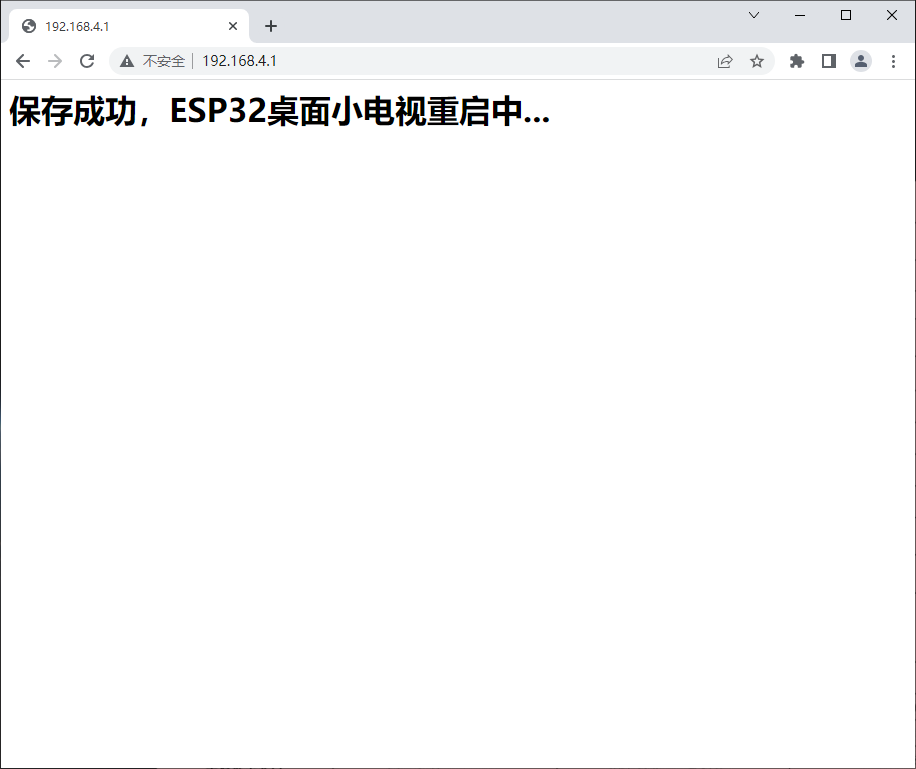Open Chrome's three-dot menu

pos(893,61)
